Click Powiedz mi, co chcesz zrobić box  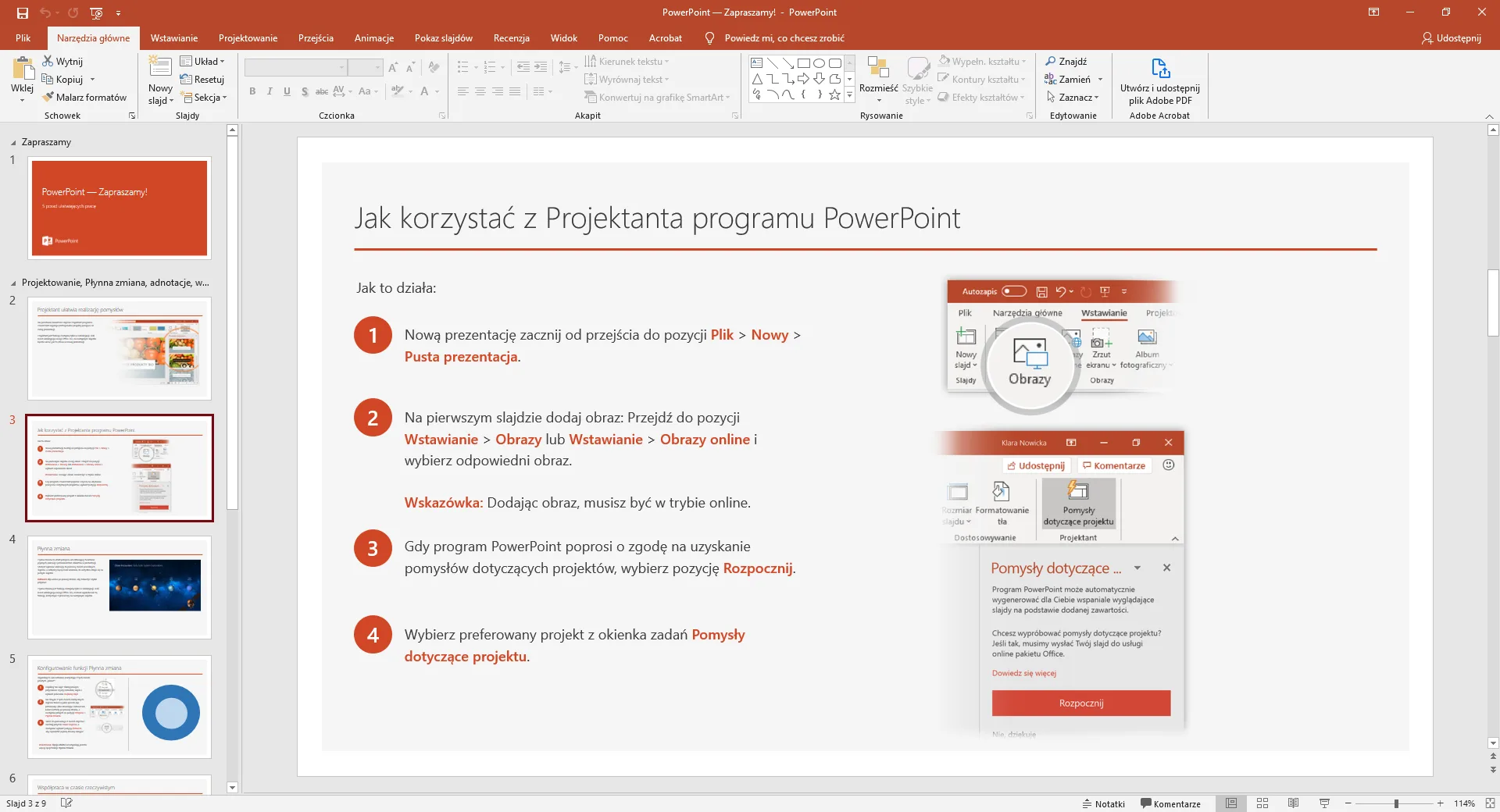click(784, 37)
